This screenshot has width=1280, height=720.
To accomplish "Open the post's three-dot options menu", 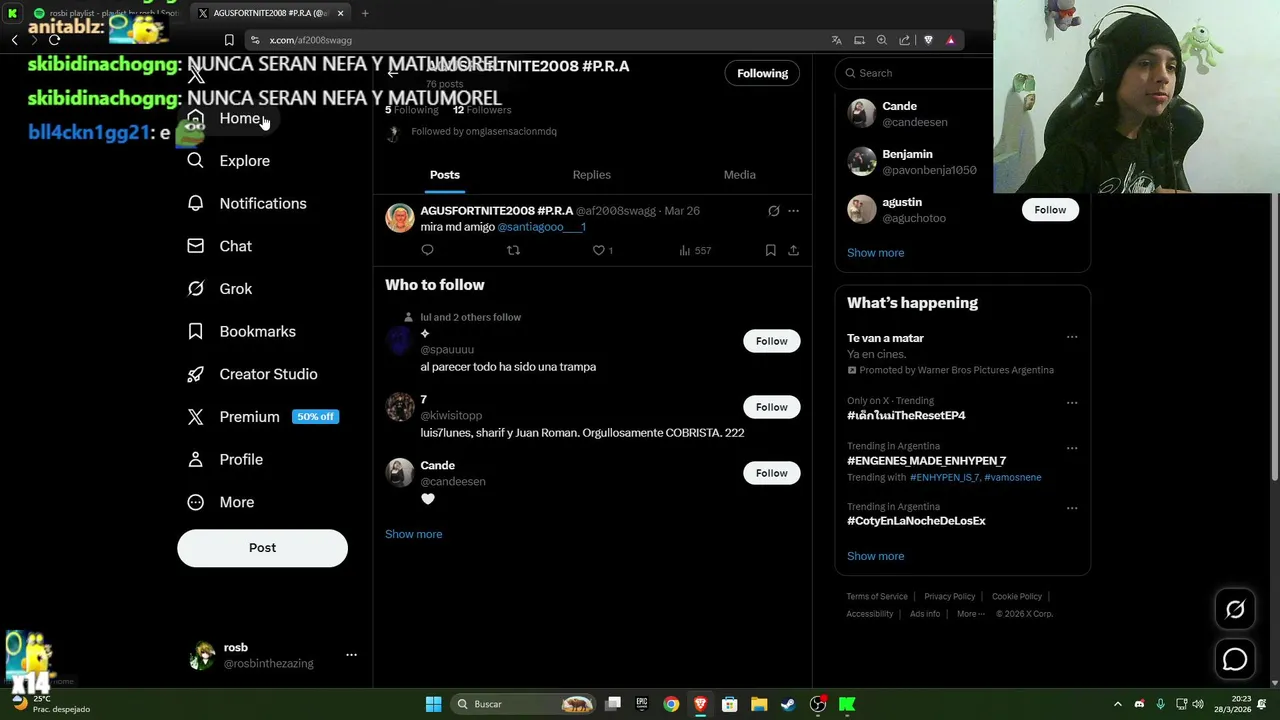I will coord(793,211).
